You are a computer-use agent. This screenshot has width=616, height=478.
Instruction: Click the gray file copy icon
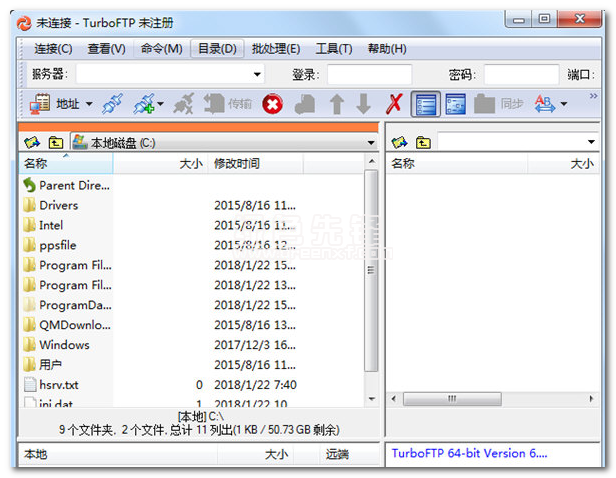305,104
